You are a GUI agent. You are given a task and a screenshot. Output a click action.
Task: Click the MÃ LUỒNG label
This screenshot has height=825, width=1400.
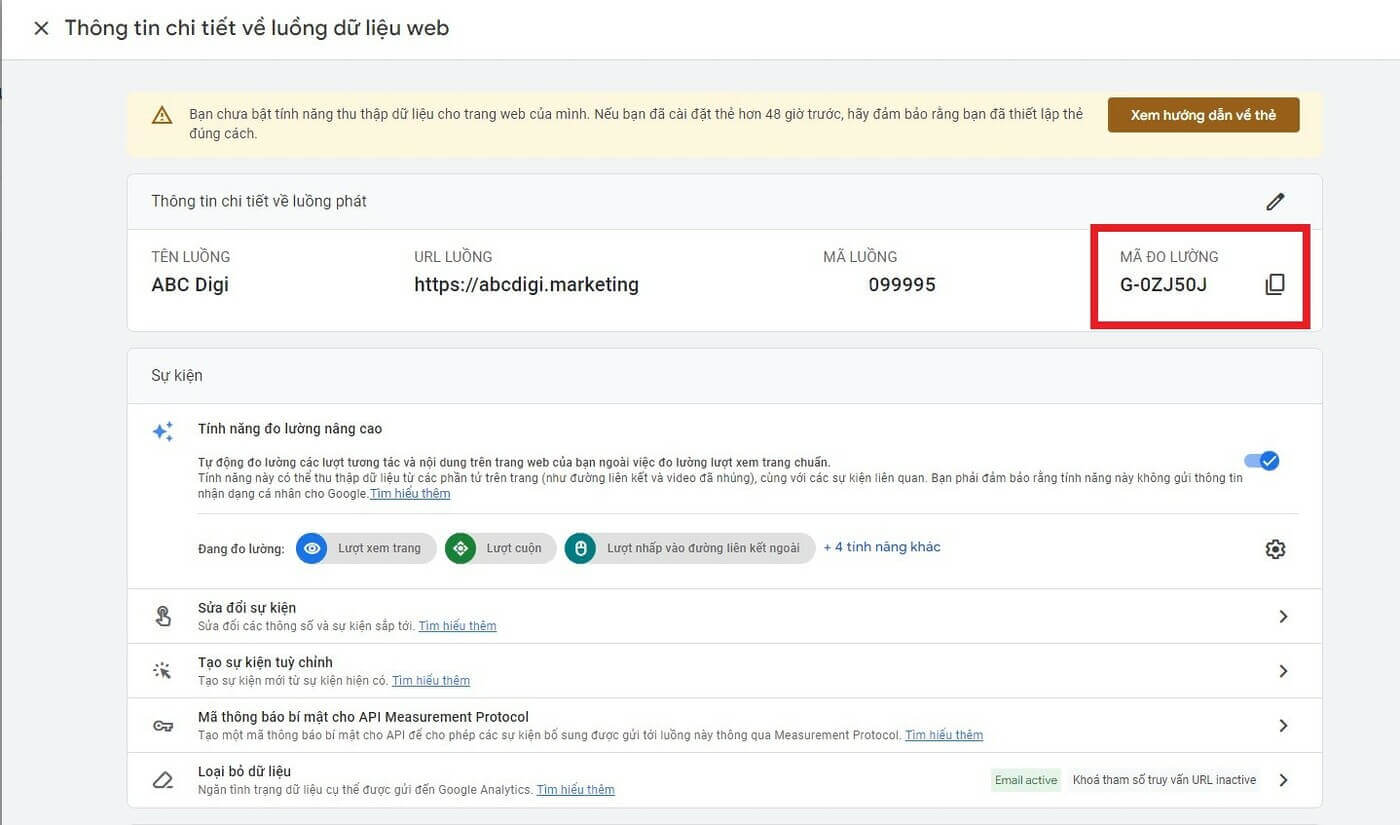(860, 257)
